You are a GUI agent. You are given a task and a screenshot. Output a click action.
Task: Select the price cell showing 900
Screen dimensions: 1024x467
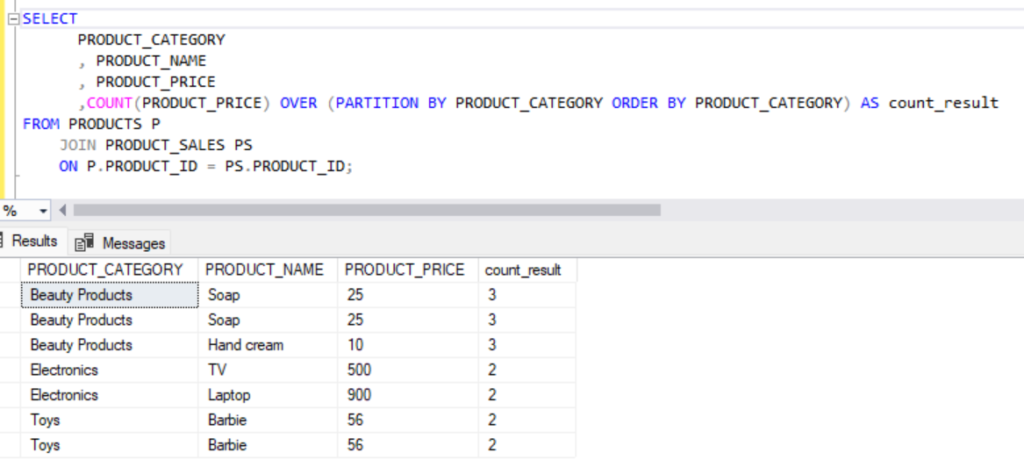358,395
